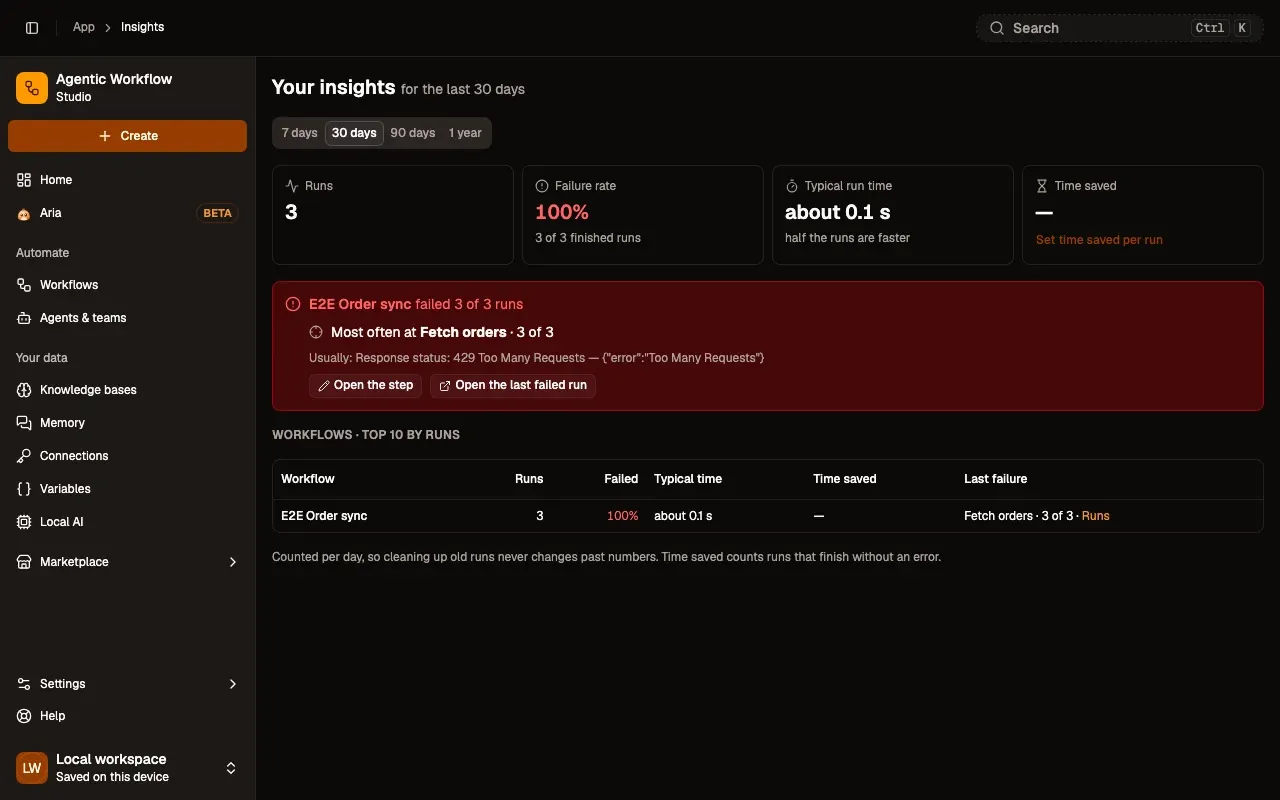Expand the Marketplace submenu chevron
Screen dimensions: 1280x800
(x=233, y=562)
